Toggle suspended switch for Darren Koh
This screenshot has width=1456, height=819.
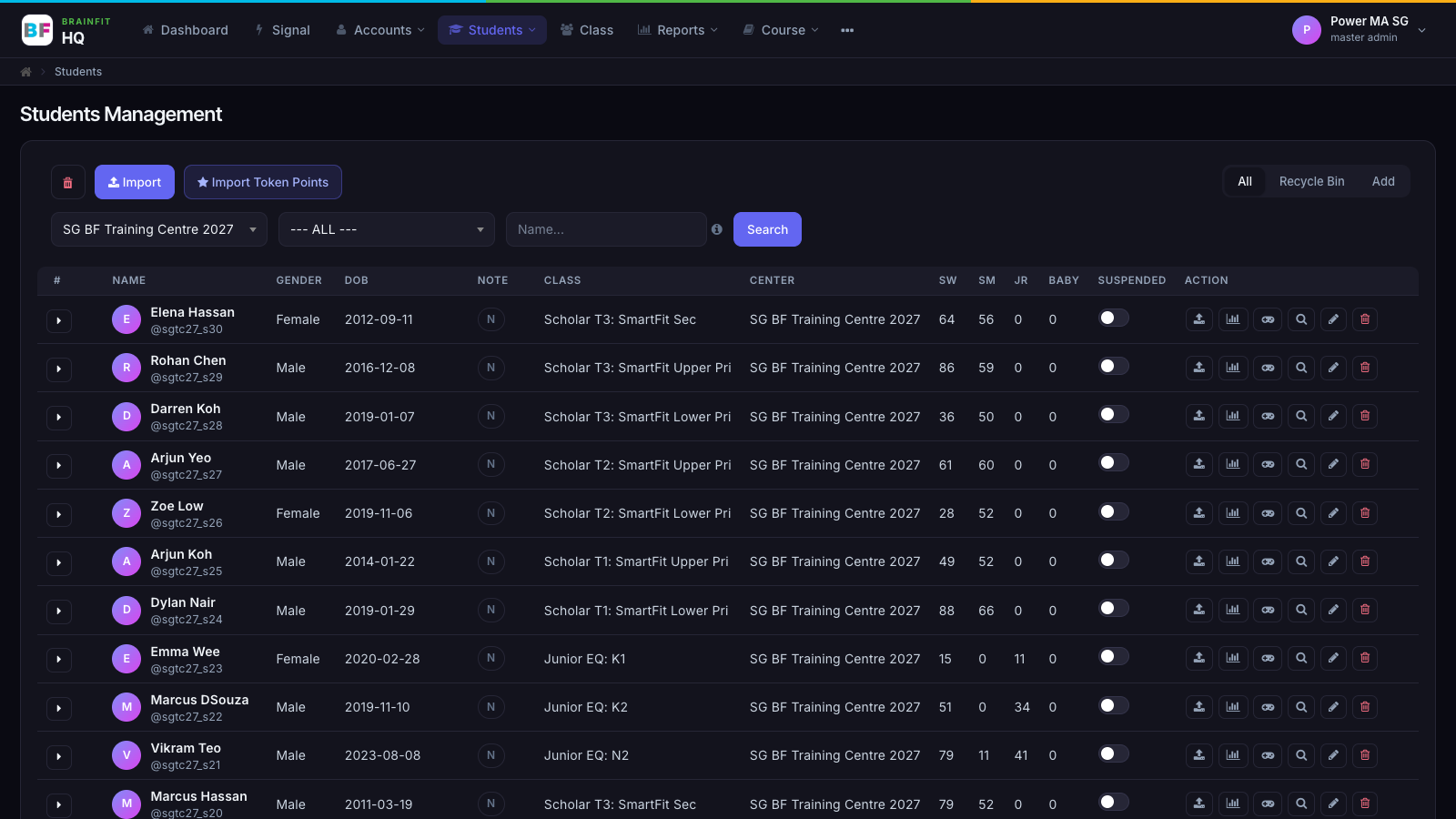point(1113,414)
